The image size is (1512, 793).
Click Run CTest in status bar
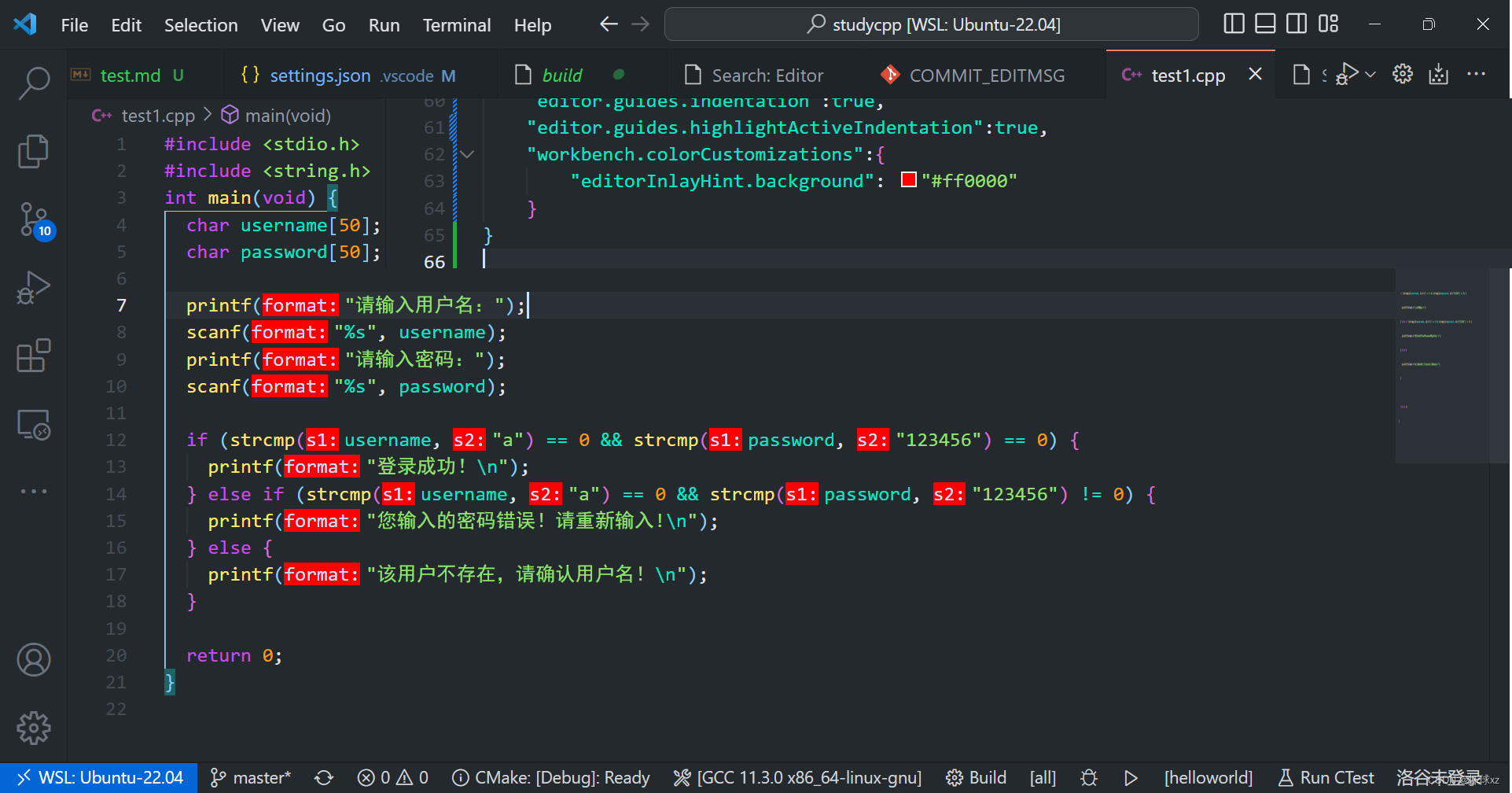tap(1326, 778)
